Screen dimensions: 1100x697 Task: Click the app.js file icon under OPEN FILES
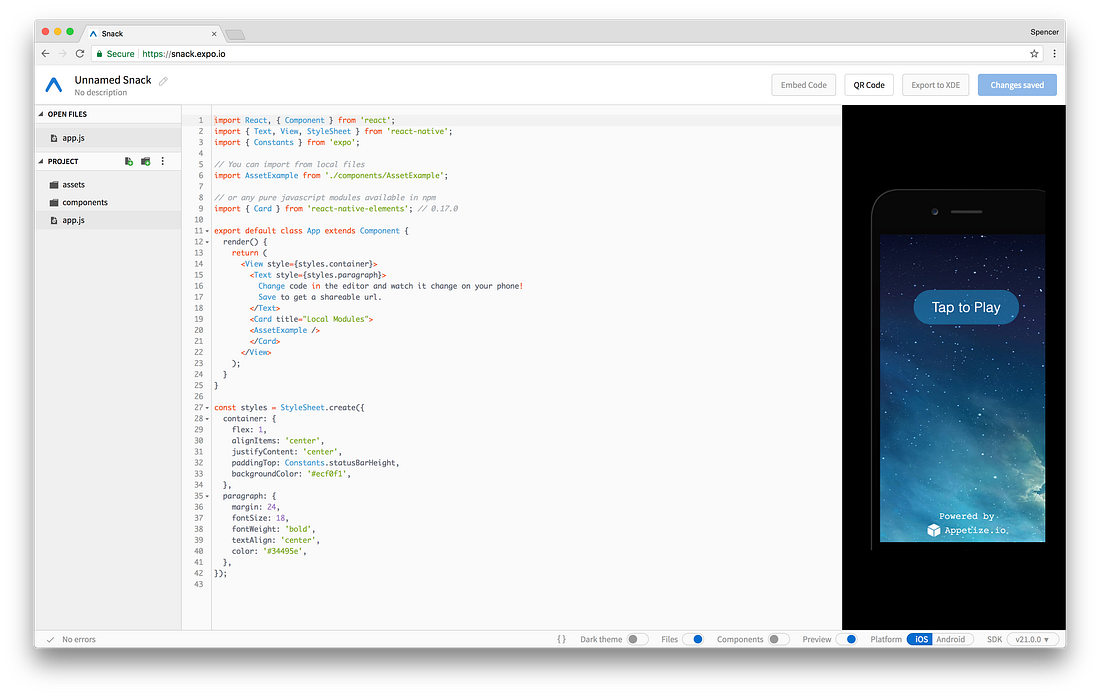(x=54, y=138)
